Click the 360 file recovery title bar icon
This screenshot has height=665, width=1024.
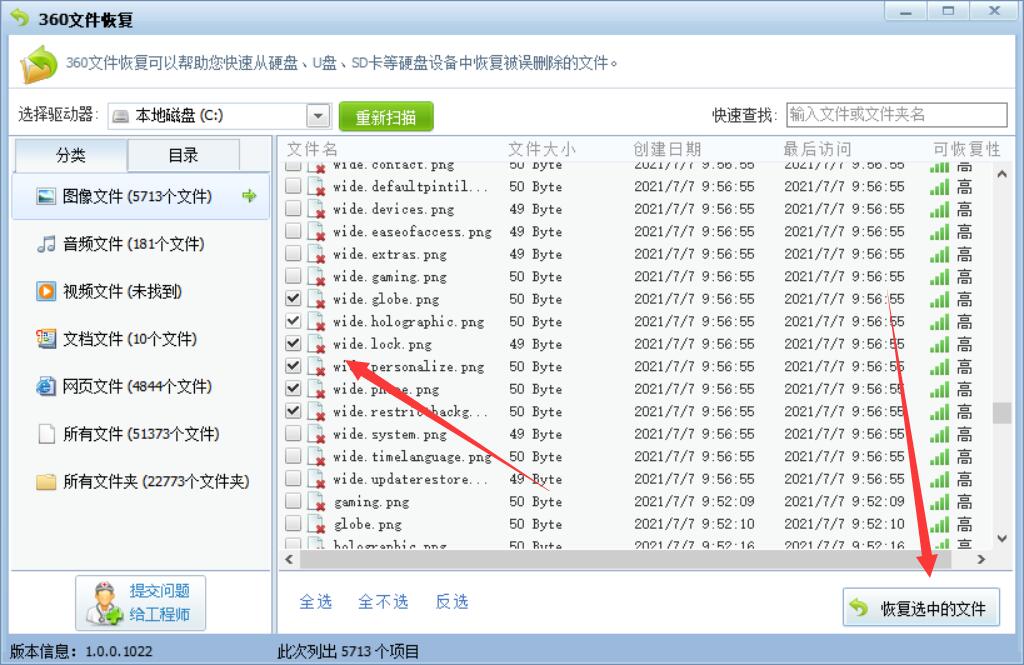[x=20, y=18]
